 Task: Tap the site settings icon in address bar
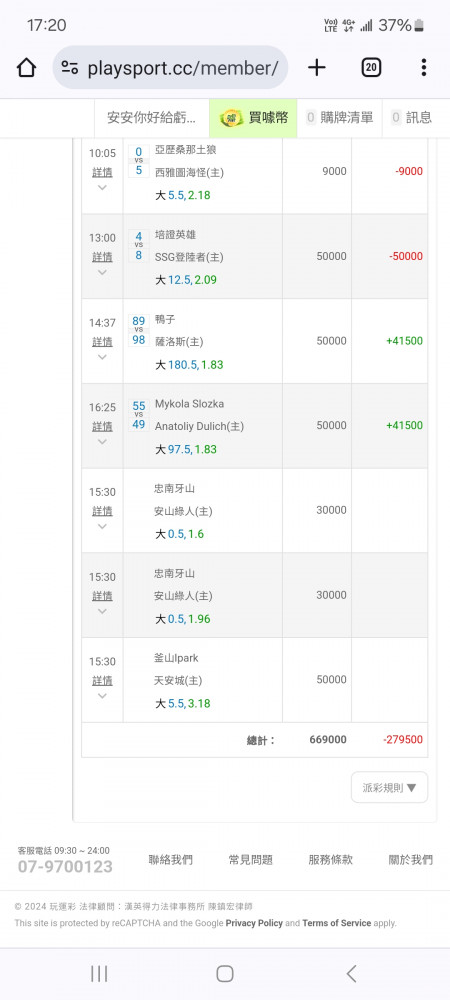[69, 68]
